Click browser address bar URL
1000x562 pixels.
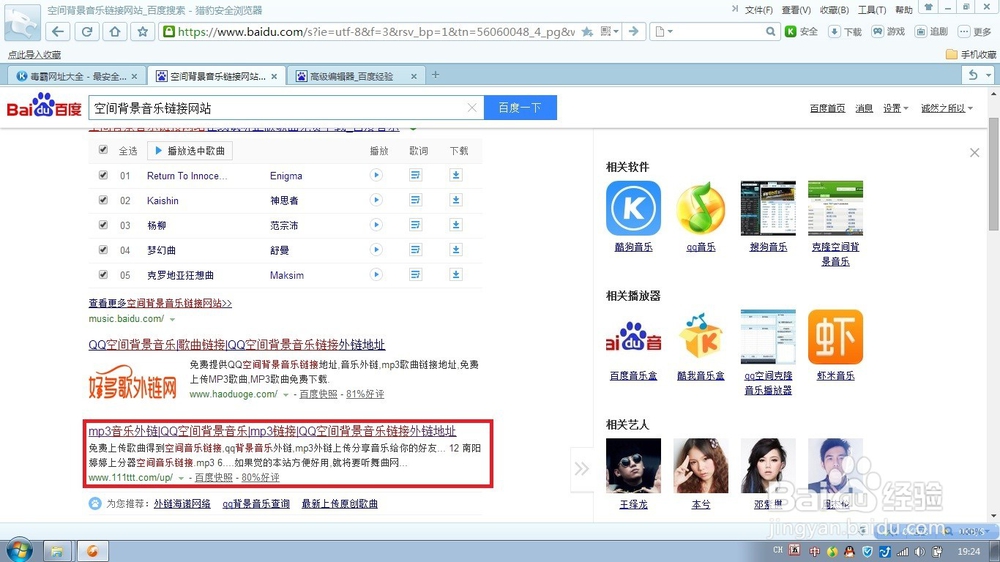coord(376,31)
